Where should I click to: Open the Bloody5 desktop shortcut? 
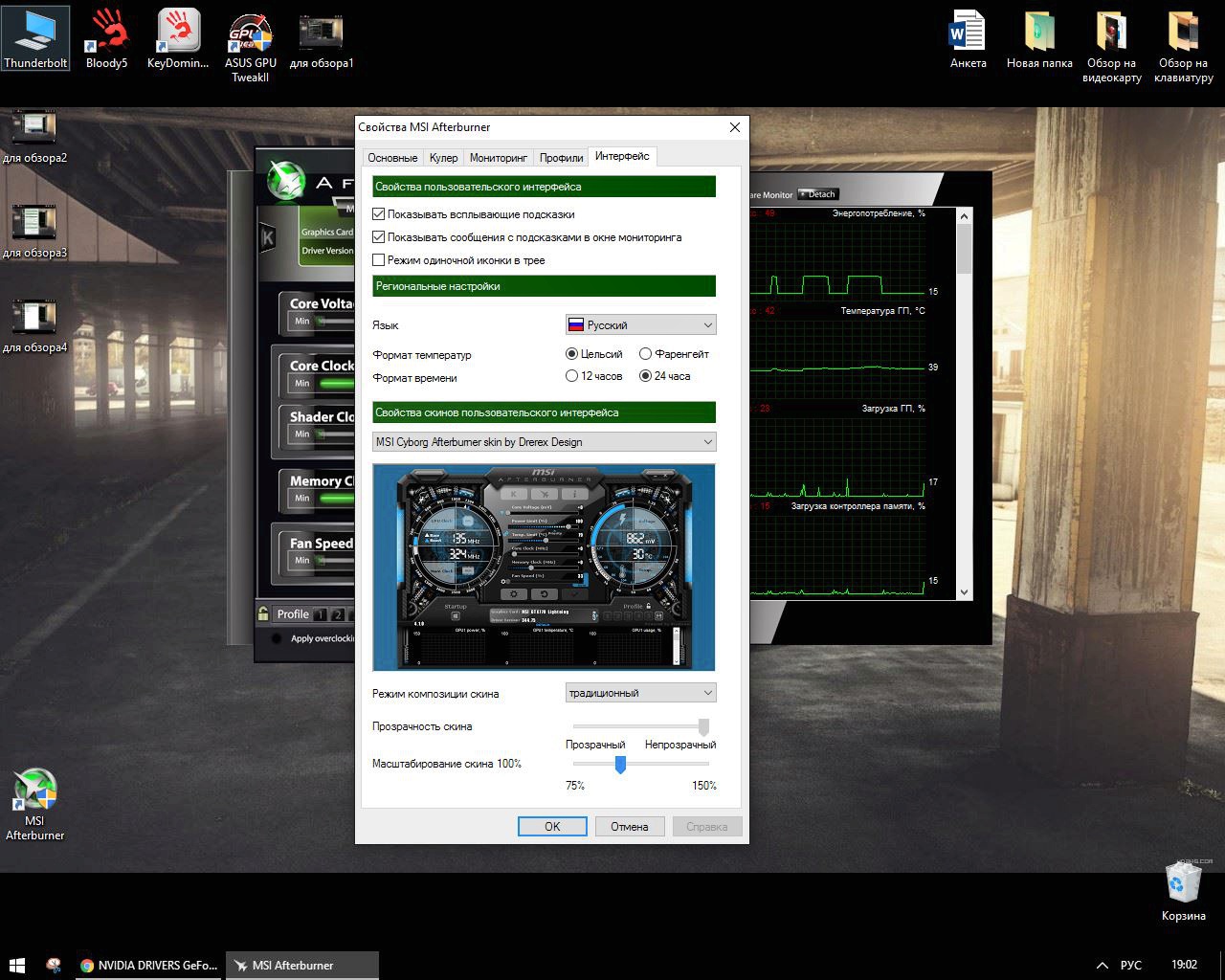[106, 38]
